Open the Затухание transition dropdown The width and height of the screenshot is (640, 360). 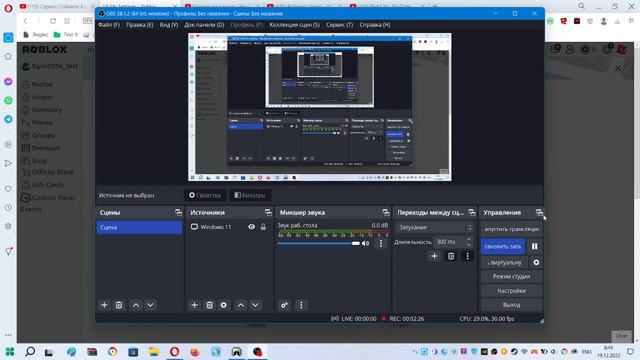434,227
